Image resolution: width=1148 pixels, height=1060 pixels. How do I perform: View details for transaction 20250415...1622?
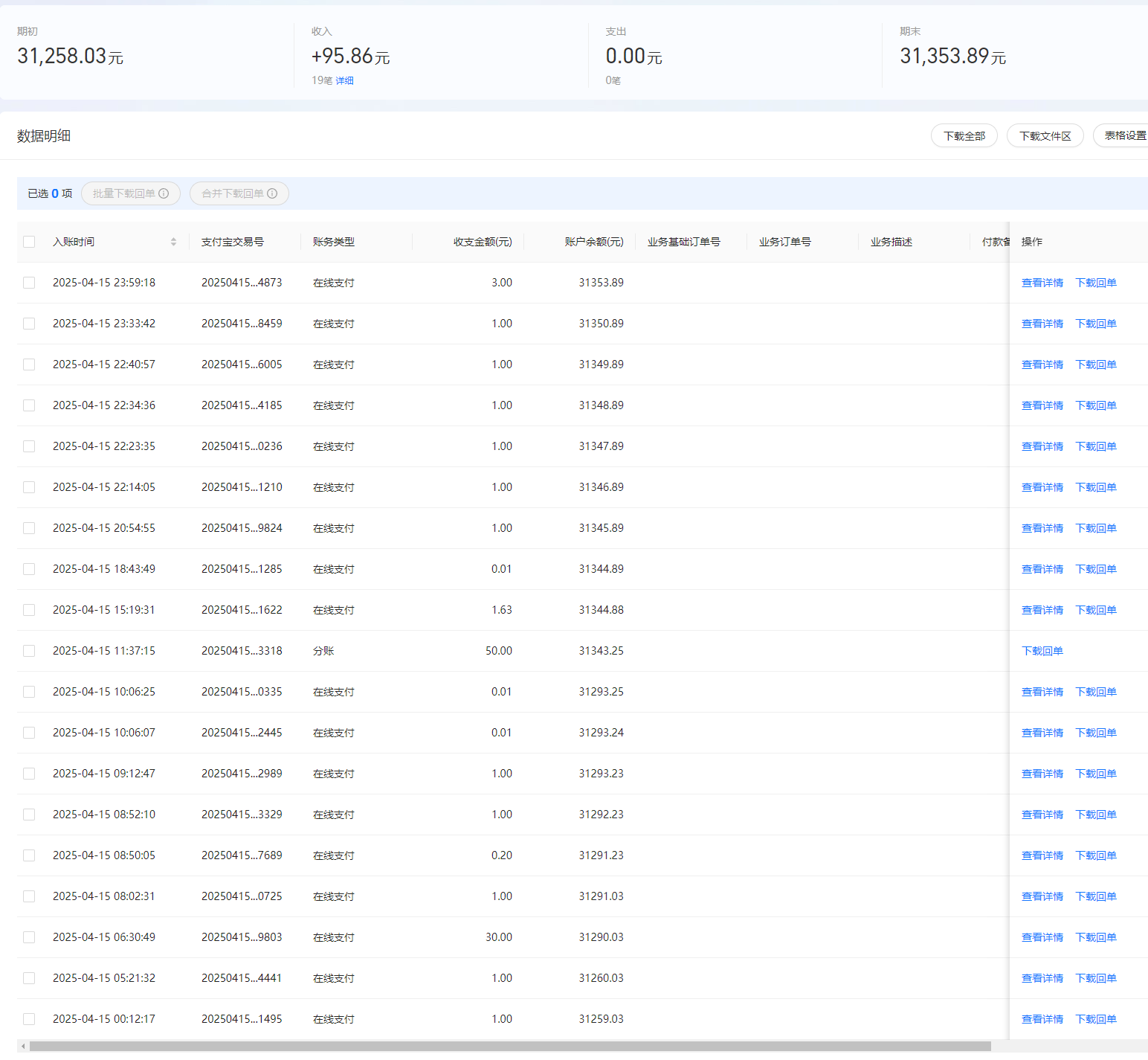pyautogui.click(x=1042, y=610)
